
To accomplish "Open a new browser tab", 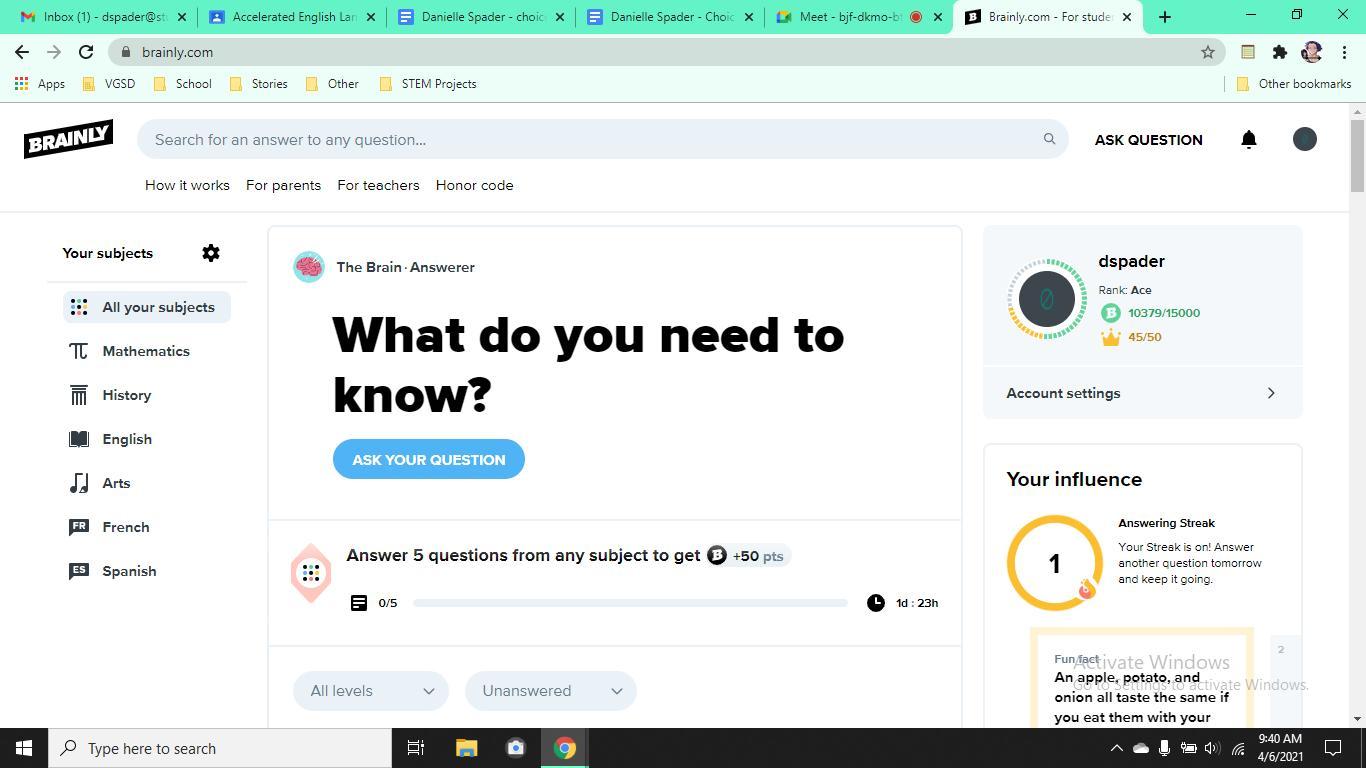I will tap(1165, 17).
